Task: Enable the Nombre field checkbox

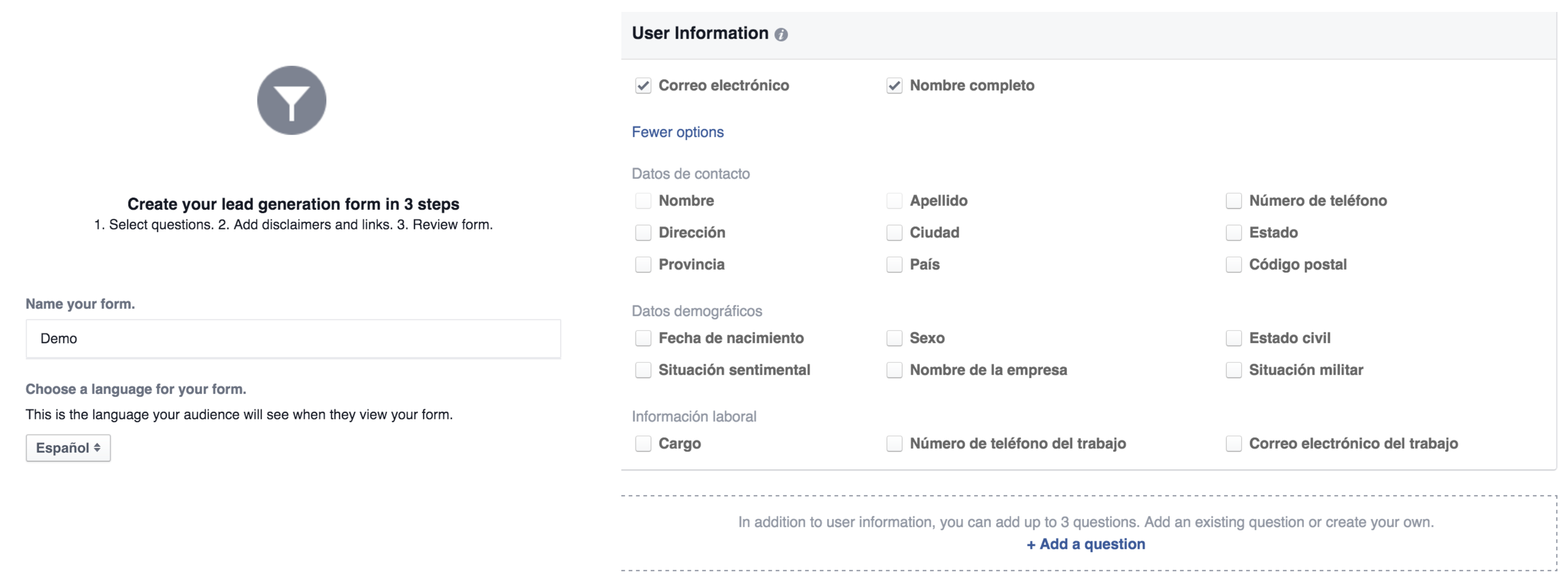Action: pyautogui.click(x=643, y=200)
